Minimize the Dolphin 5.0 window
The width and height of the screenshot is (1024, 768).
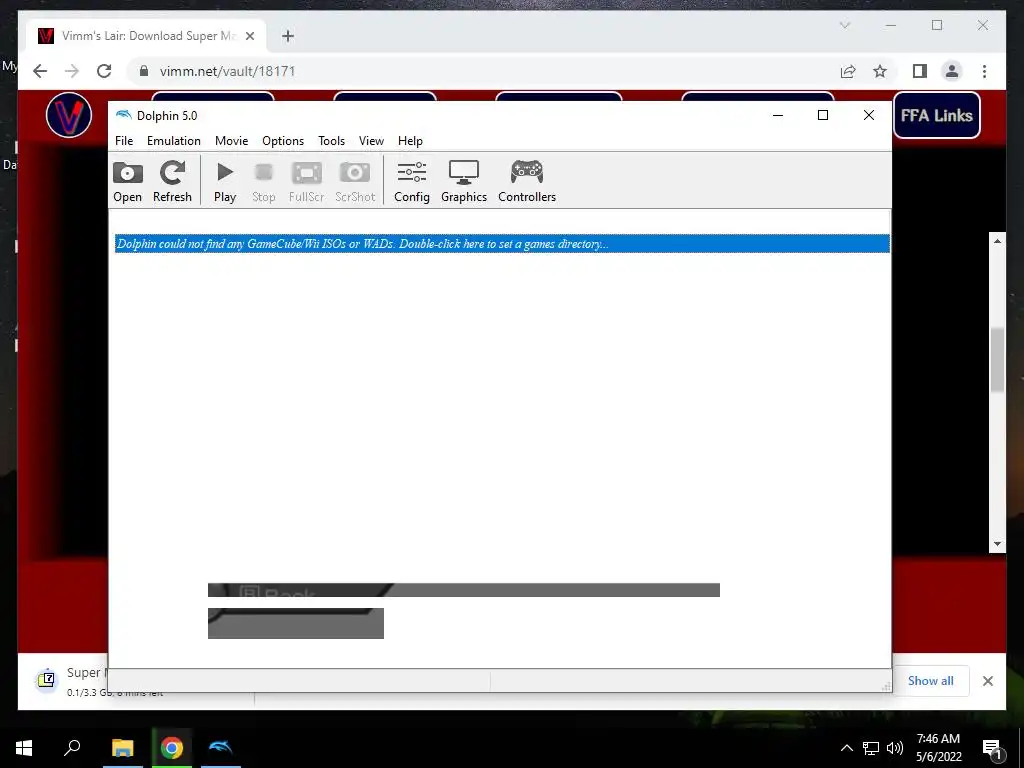(778, 115)
